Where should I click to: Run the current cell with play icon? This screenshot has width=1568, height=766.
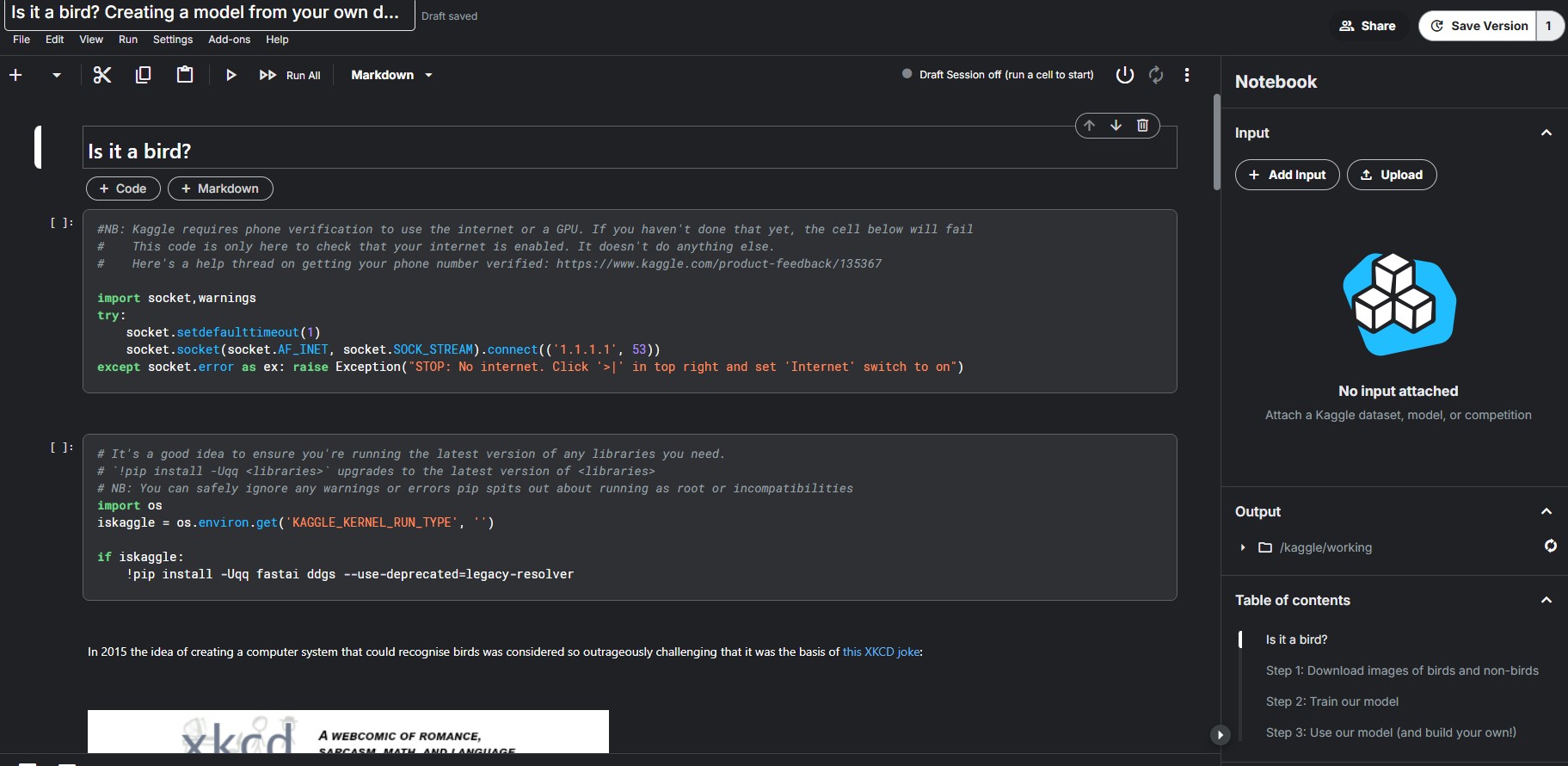[231, 75]
